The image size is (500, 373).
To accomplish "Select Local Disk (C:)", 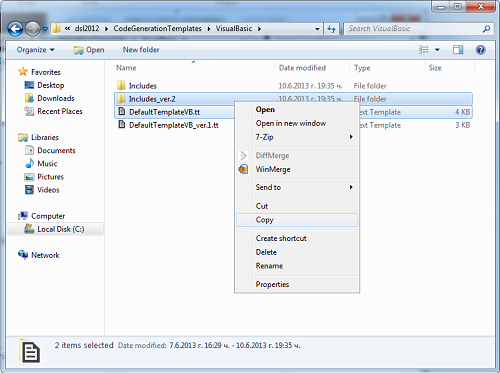I will pos(61,229).
